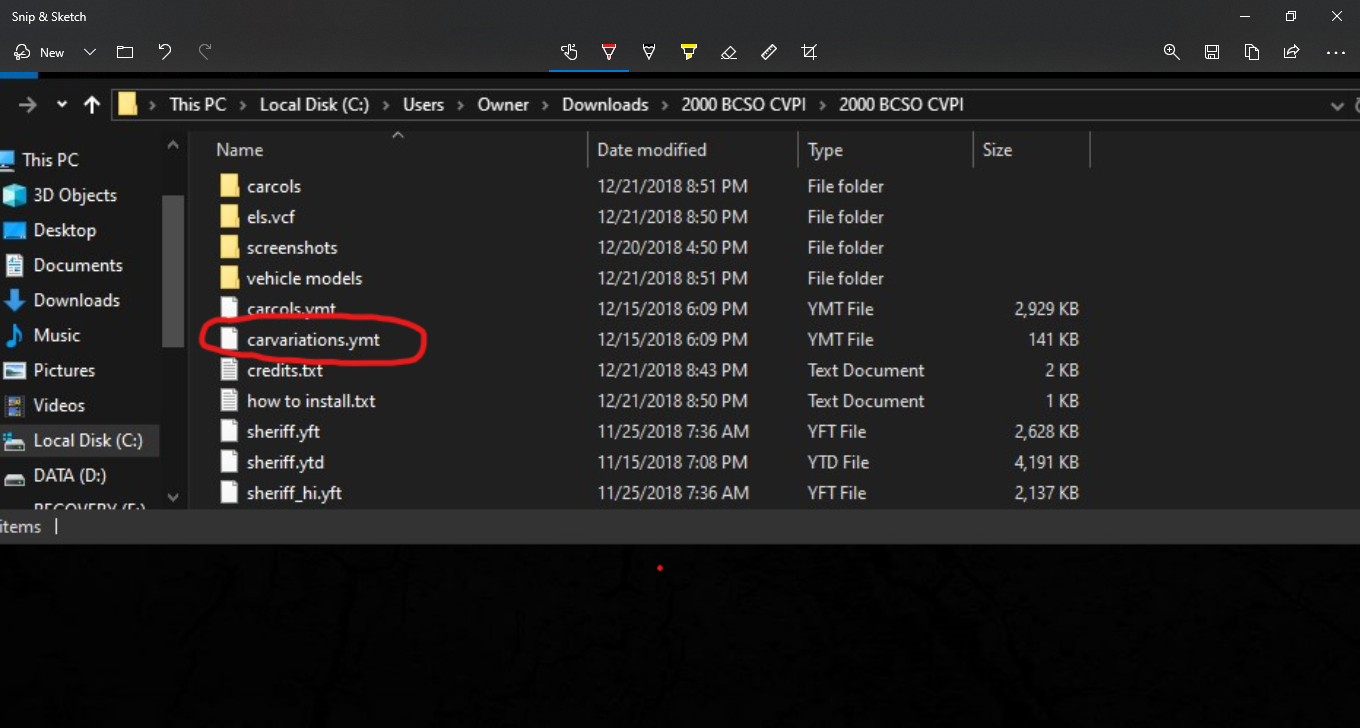Start a new snip with New
The width and height of the screenshot is (1360, 728).
coord(39,52)
